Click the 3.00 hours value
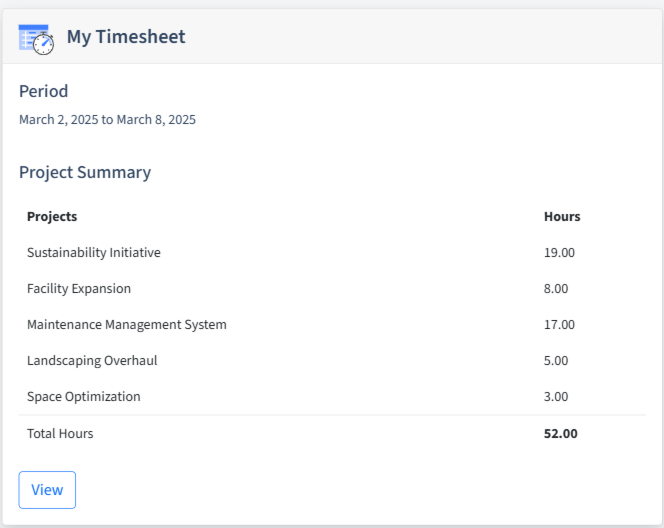664x528 pixels. coord(556,396)
